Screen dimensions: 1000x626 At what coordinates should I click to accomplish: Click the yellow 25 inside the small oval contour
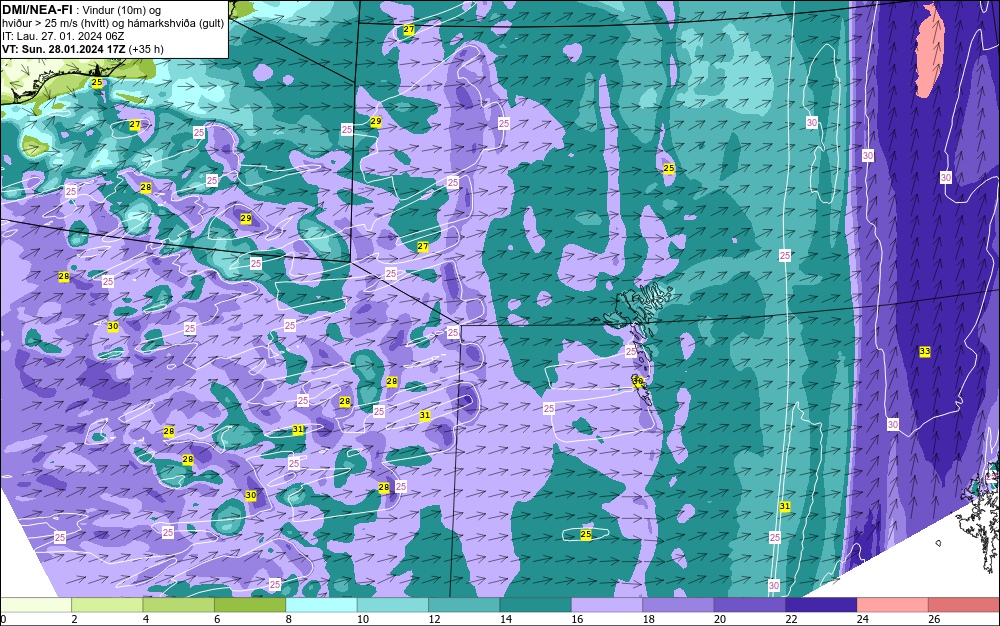tap(585, 534)
